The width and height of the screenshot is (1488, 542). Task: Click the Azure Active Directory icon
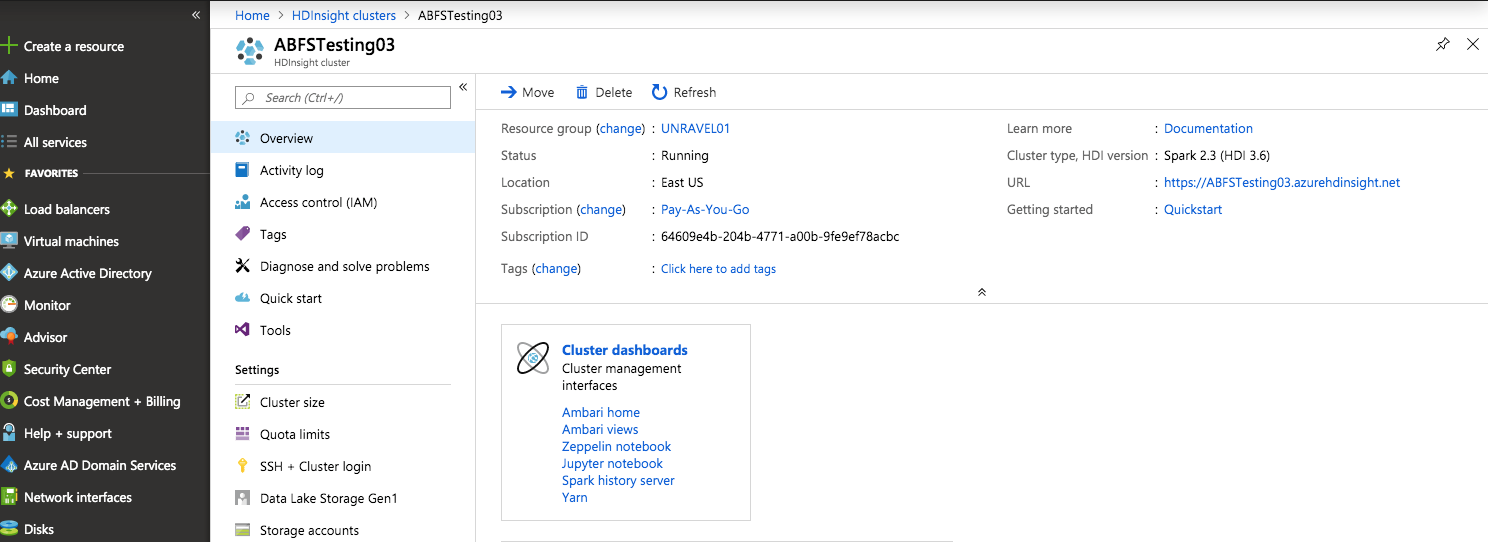9,273
